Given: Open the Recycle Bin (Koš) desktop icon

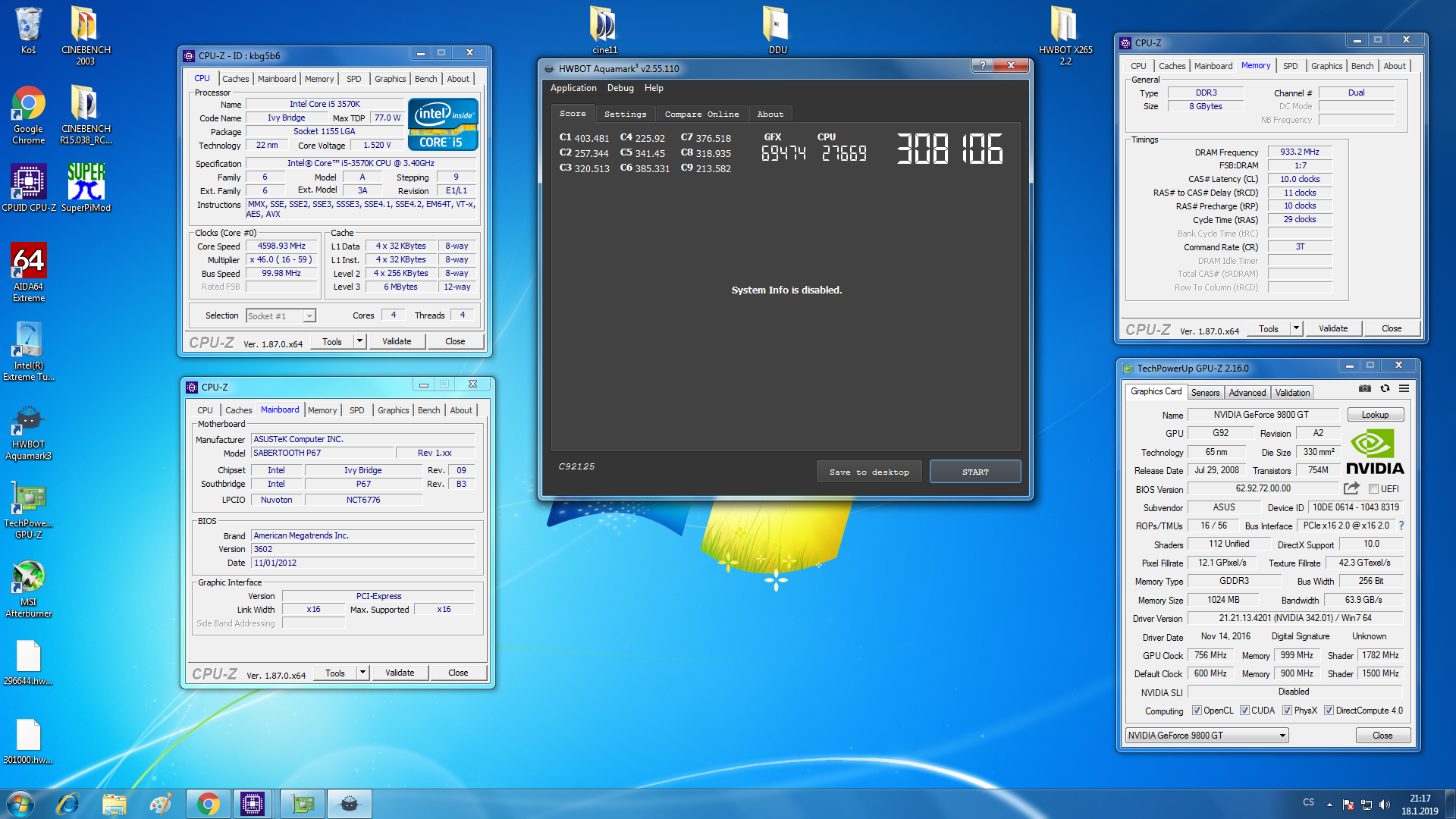Looking at the screenshot, I should pos(28,30).
